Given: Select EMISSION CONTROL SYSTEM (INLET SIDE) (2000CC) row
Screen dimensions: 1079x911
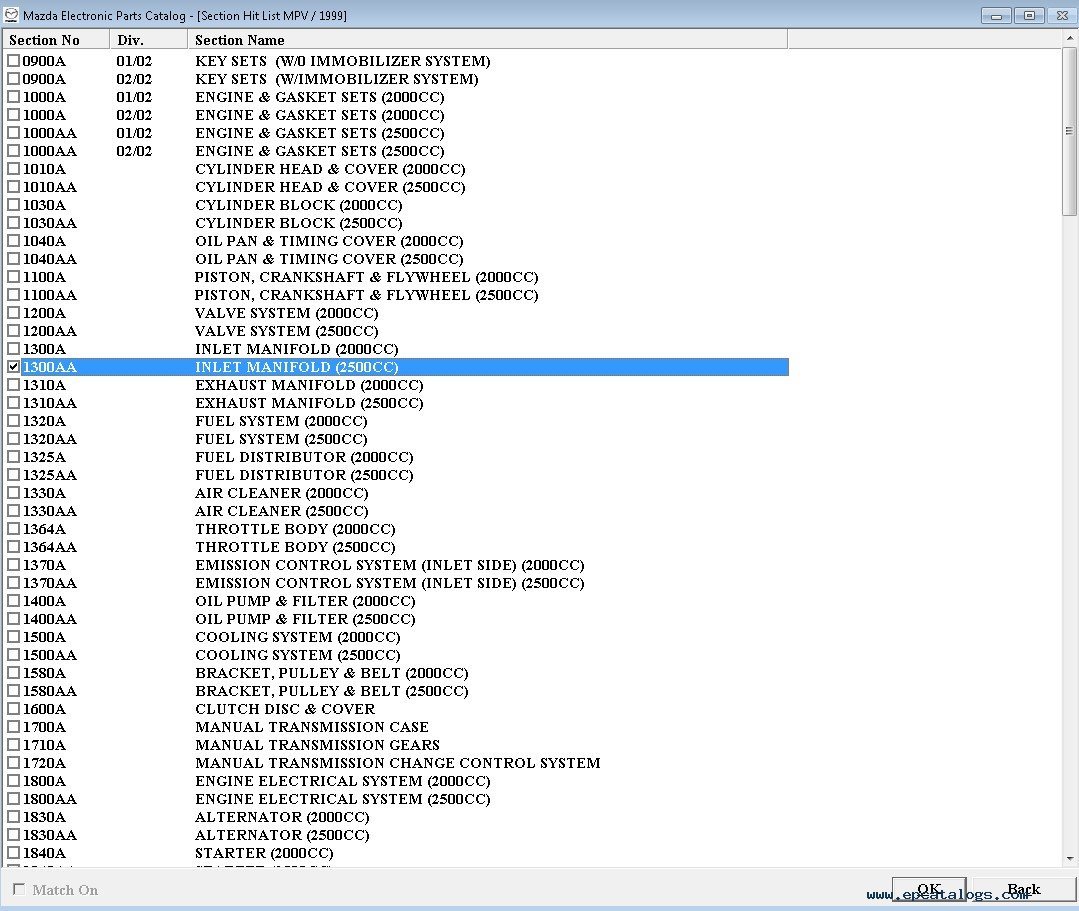Looking at the screenshot, I should [x=396, y=565].
